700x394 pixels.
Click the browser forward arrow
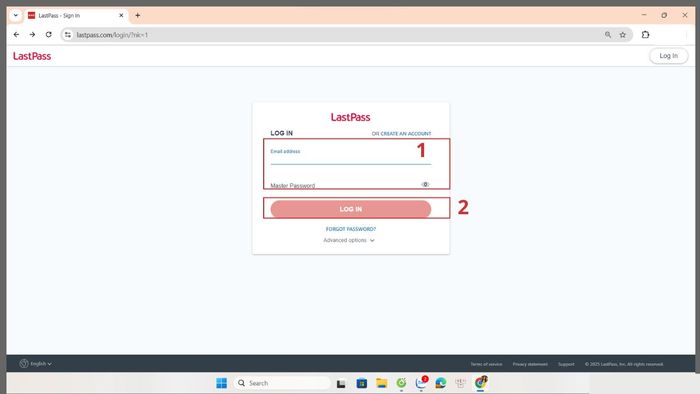(x=32, y=34)
